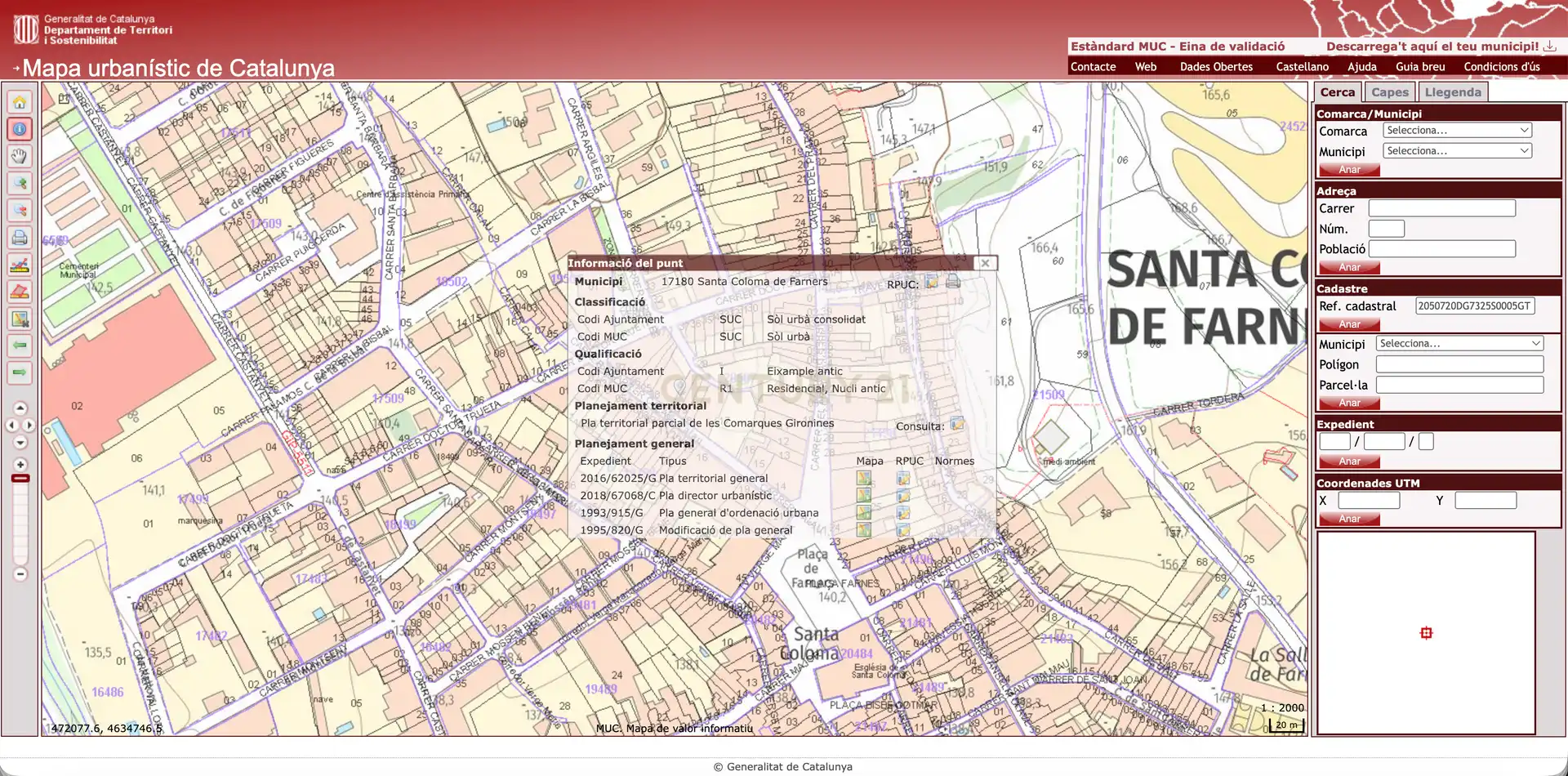
Task: Open Condicions d'ús menu item
Action: point(1501,67)
